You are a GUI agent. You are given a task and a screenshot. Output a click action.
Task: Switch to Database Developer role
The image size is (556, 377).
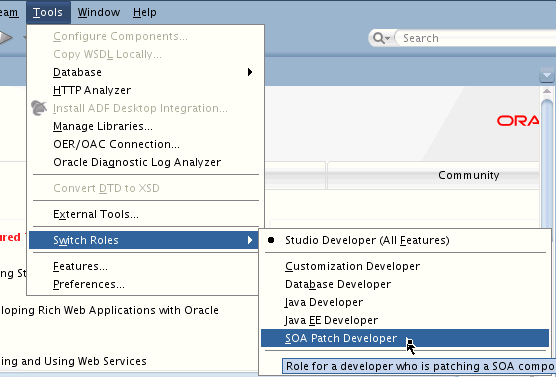click(405, 284)
